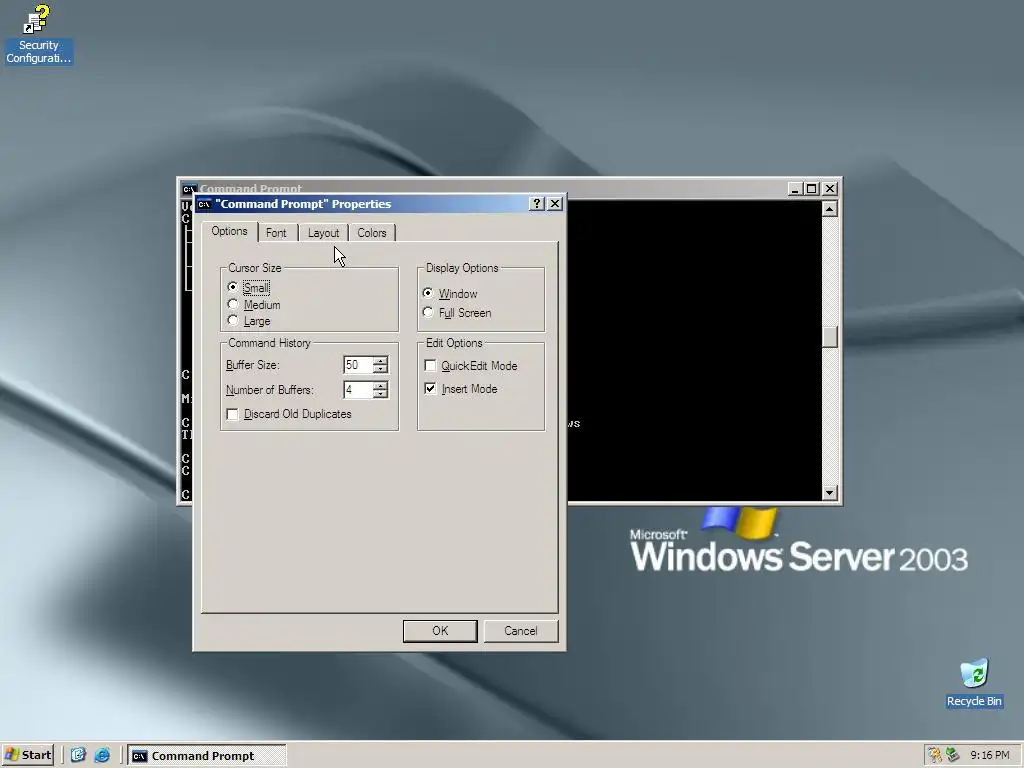This screenshot has height=768, width=1024.
Task: Click the Cursor Size group label
Action: pyautogui.click(x=255, y=268)
